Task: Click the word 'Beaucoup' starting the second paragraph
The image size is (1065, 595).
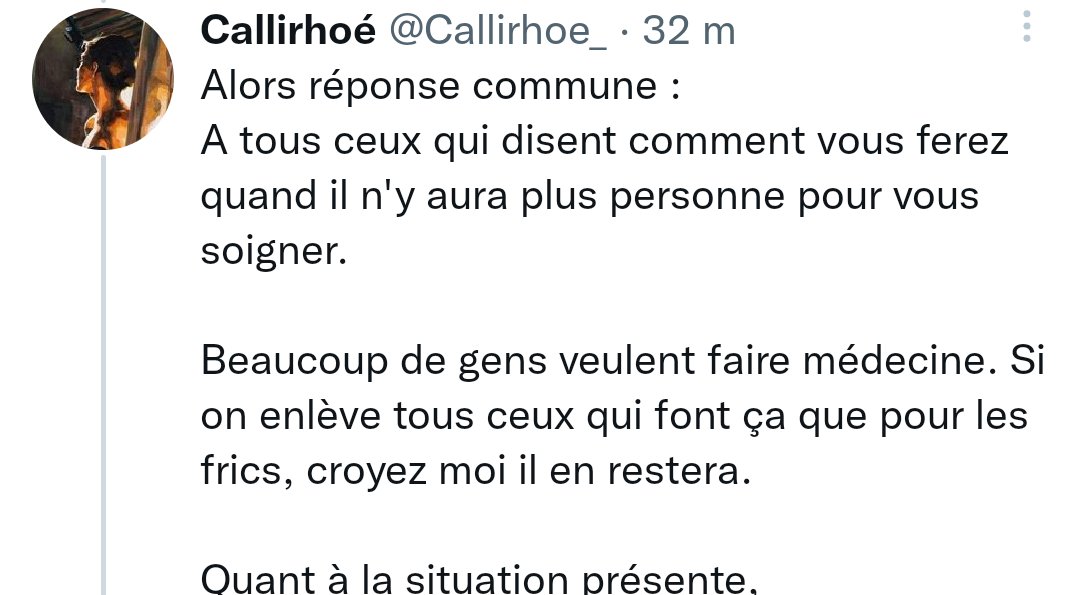Action: coord(294,362)
